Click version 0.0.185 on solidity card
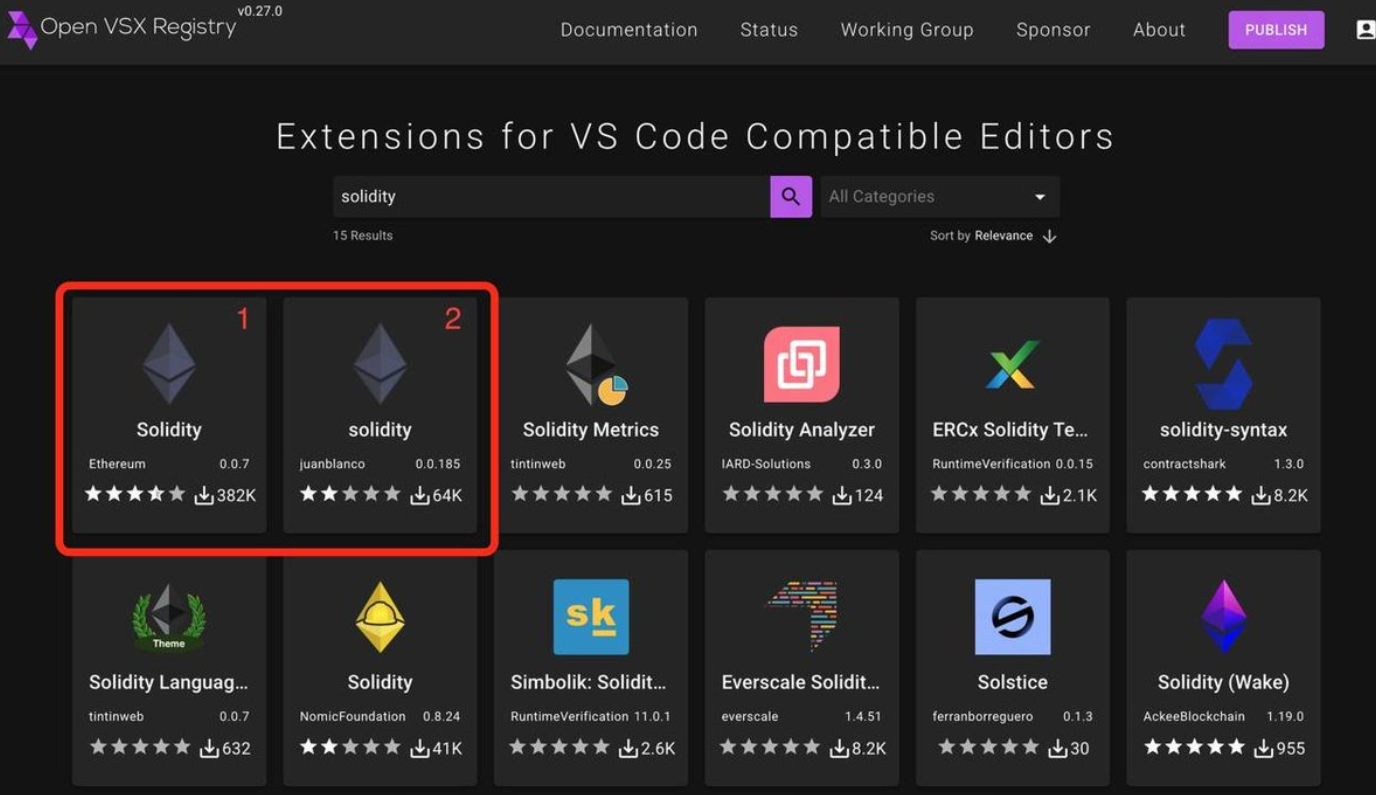The height and width of the screenshot is (795, 1376). coord(438,464)
